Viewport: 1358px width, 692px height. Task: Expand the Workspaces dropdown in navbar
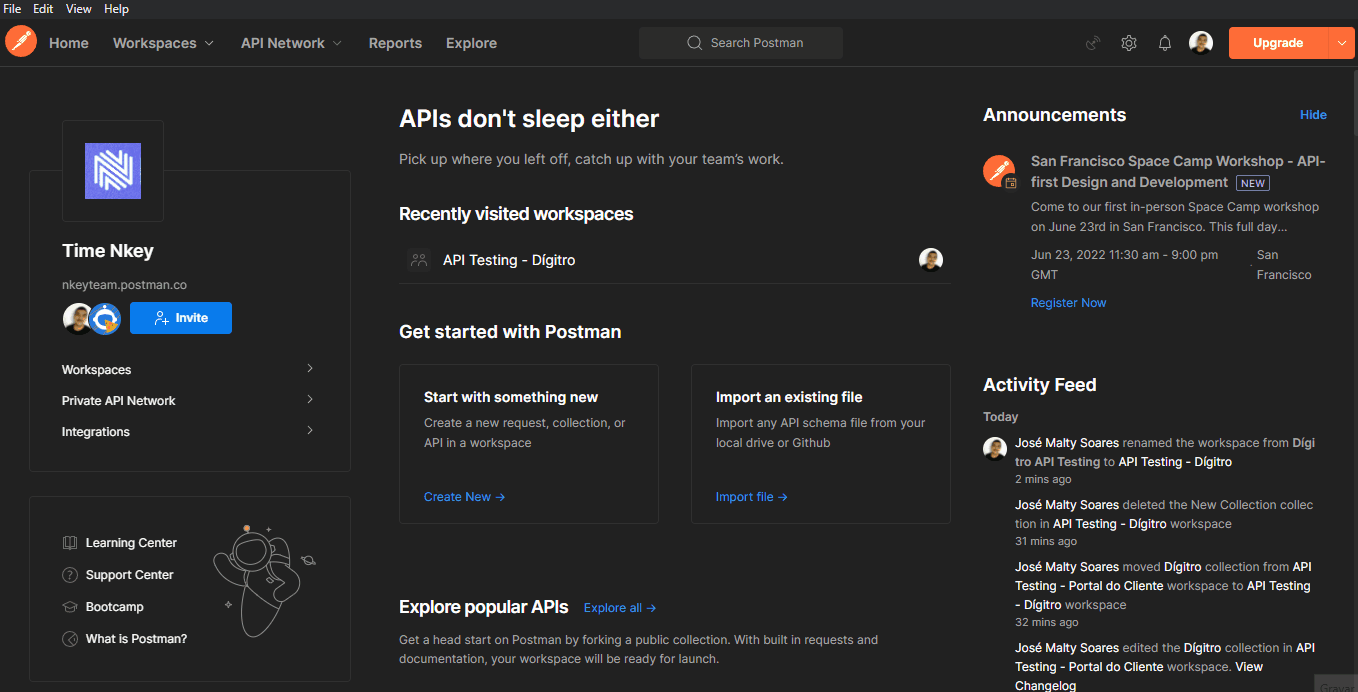163,43
